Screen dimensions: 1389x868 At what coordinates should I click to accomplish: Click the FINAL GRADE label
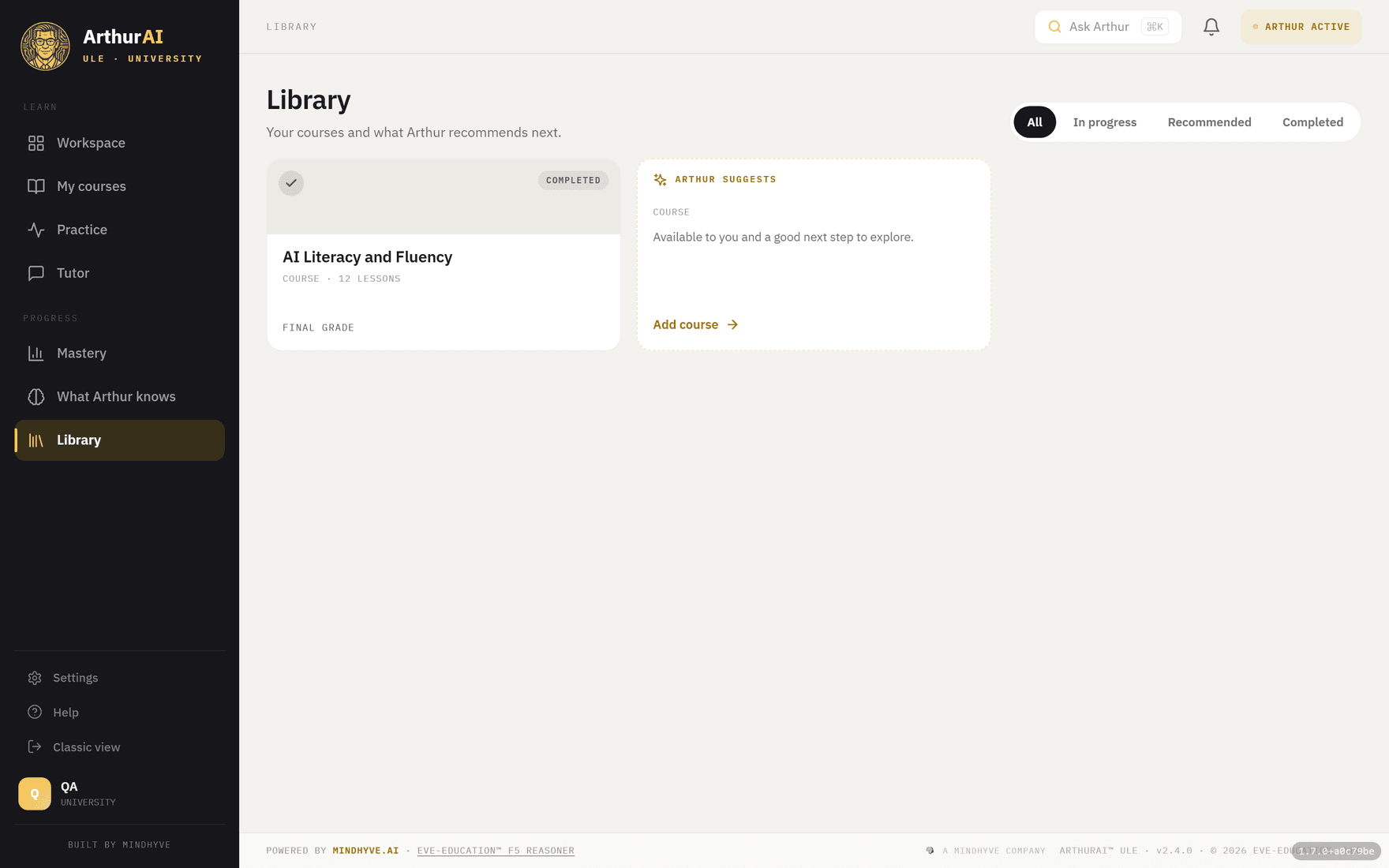(x=318, y=327)
